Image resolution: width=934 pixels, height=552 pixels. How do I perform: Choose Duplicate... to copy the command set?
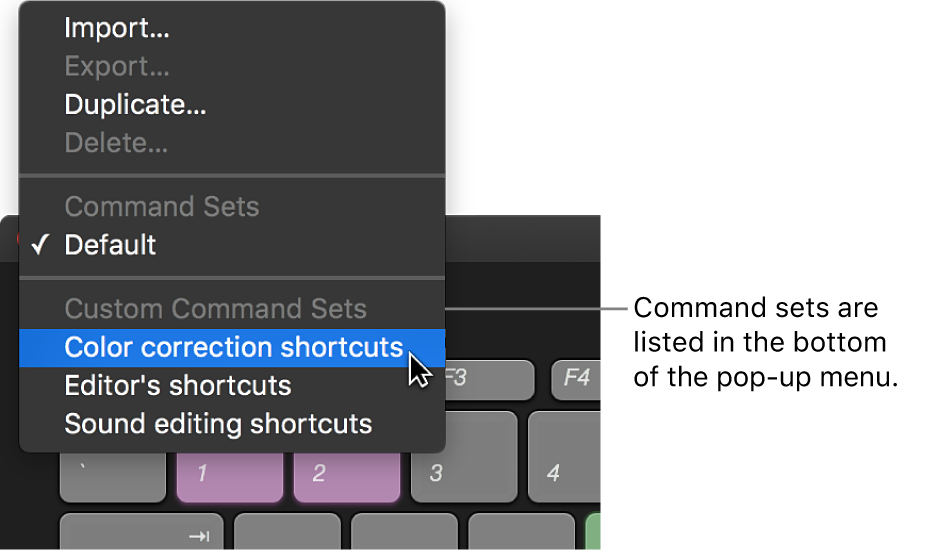[x=135, y=104]
